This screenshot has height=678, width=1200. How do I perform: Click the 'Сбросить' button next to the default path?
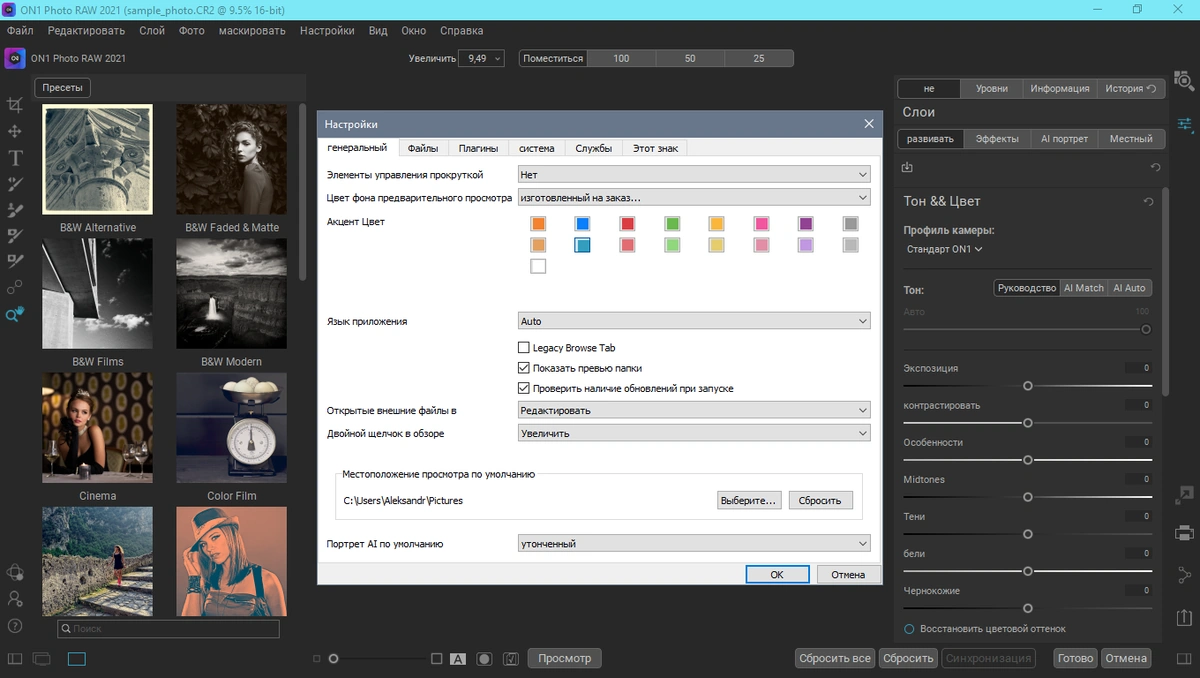pyautogui.click(x=820, y=500)
